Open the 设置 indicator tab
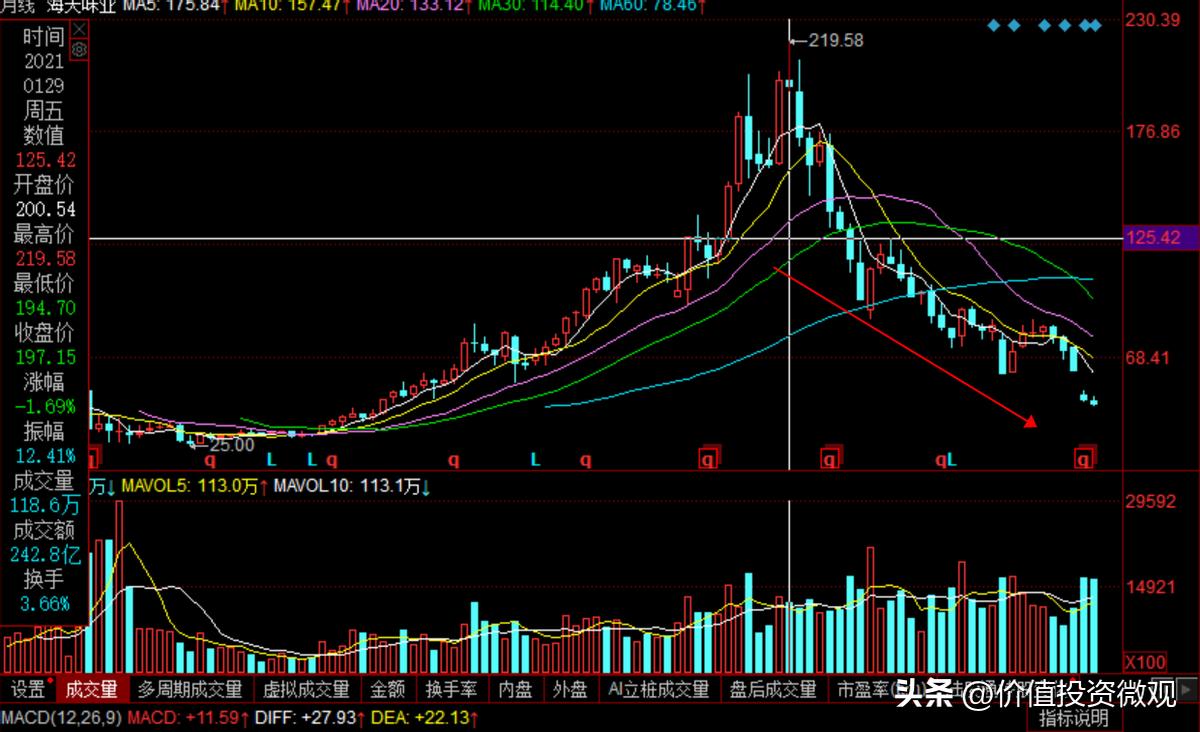Screen dimensions: 1200x732 click(x=28, y=689)
